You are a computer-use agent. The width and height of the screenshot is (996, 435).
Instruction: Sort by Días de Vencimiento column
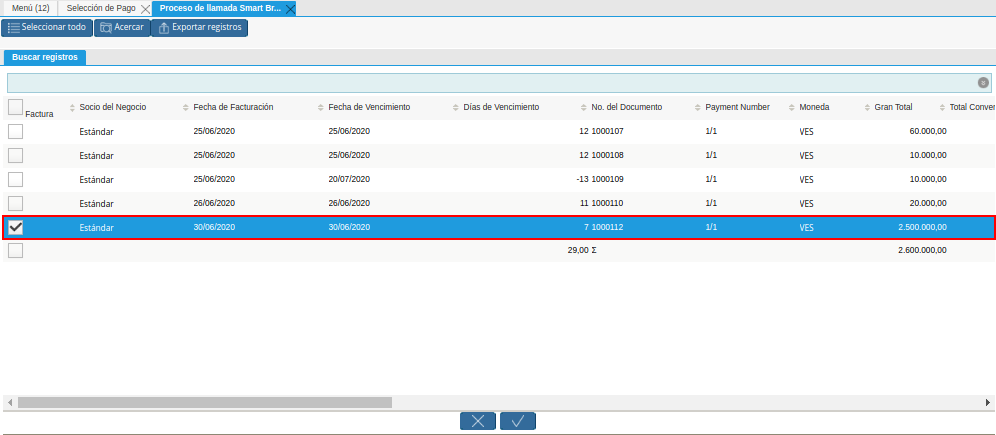501,107
